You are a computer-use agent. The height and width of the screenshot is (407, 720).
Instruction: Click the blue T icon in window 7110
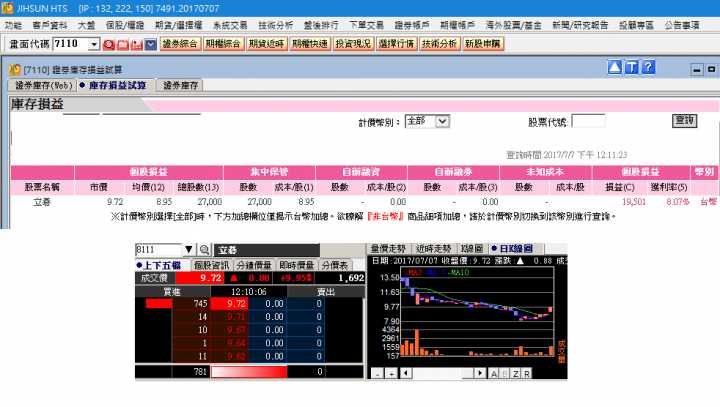coord(631,68)
